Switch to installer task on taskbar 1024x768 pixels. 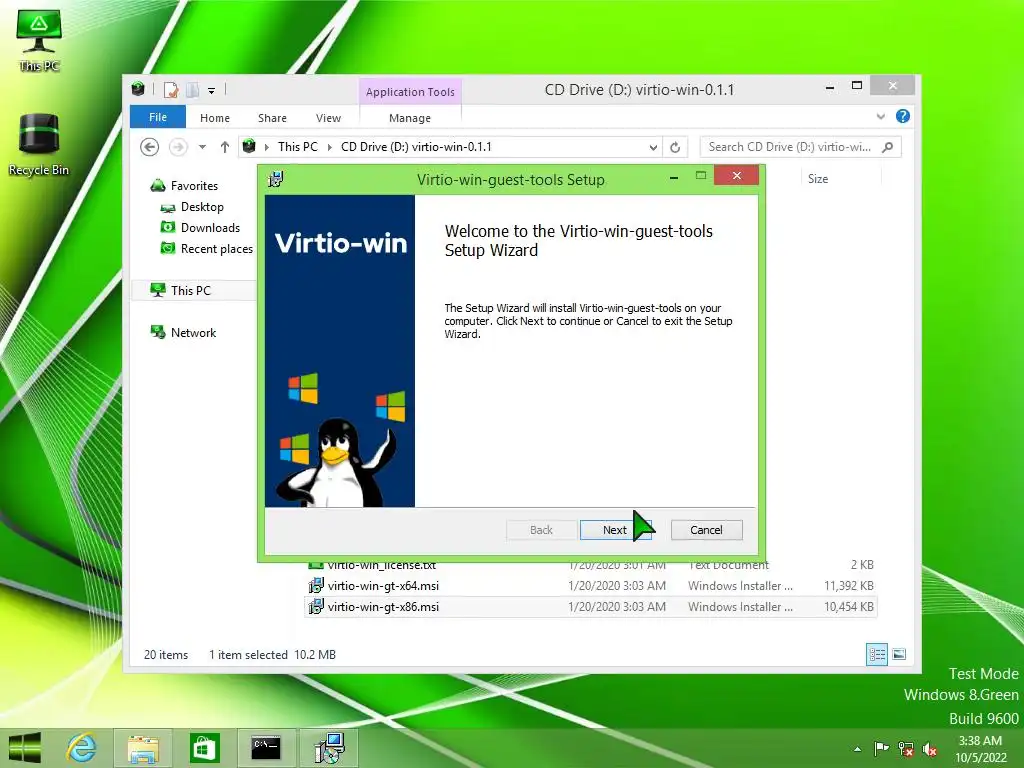pyautogui.click(x=328, y=748)
